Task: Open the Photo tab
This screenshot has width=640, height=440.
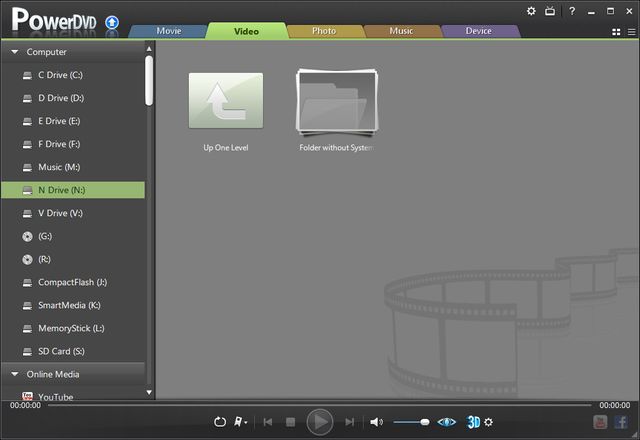Action: pyautogui.click(x=324, y=31)
